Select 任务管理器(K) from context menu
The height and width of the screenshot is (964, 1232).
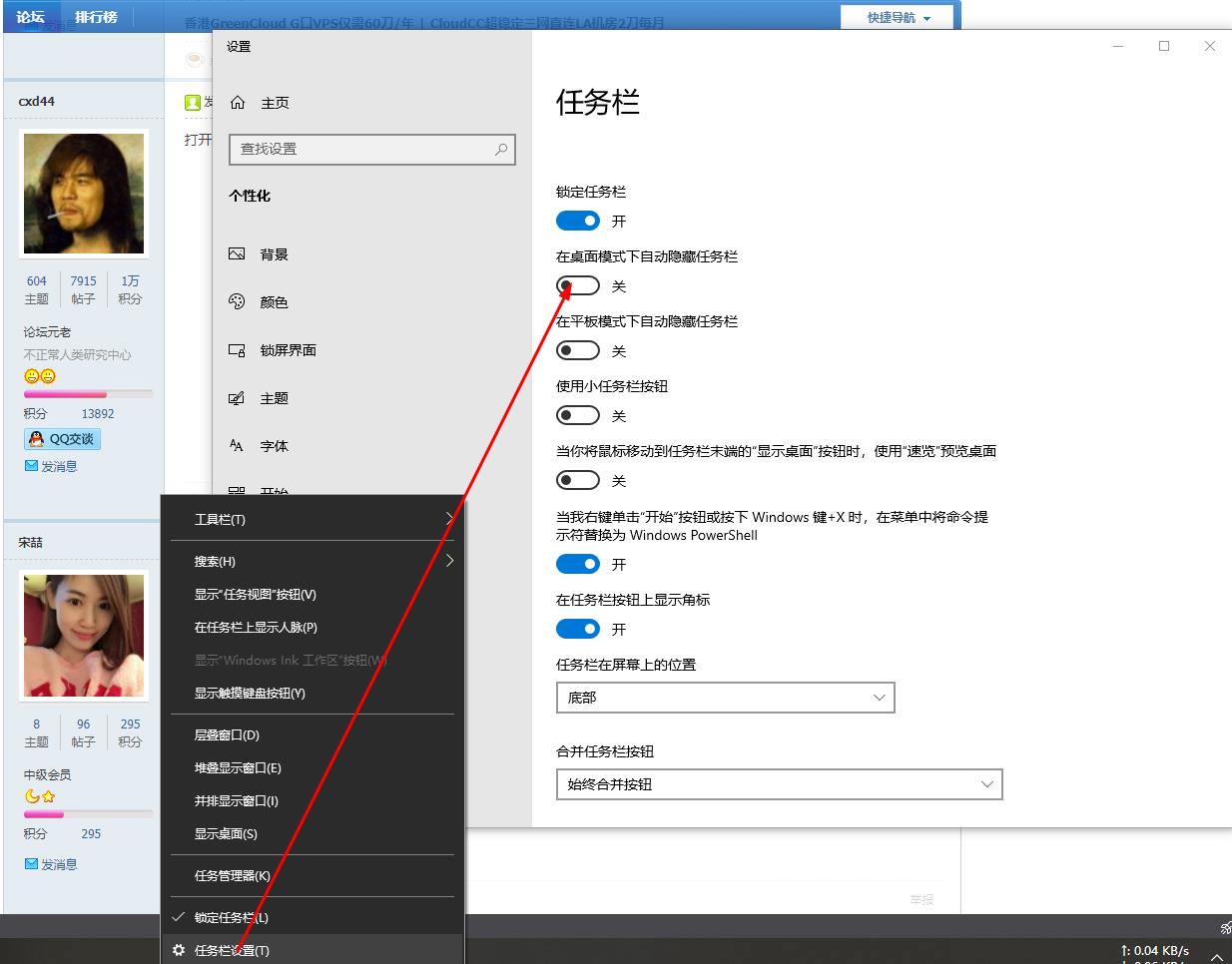click(x=233, y=875)
